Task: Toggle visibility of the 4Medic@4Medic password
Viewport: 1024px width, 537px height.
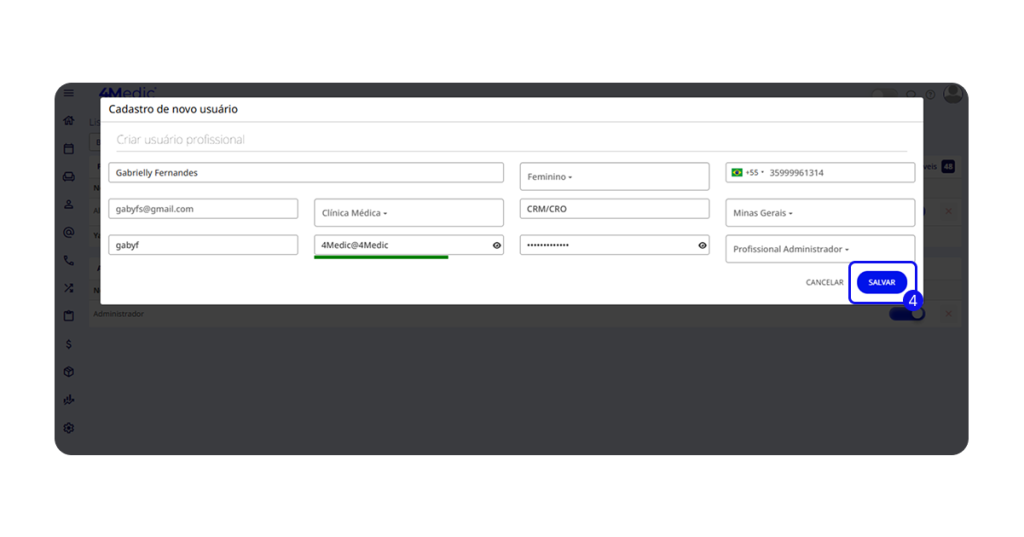Action: pos(497,245)
